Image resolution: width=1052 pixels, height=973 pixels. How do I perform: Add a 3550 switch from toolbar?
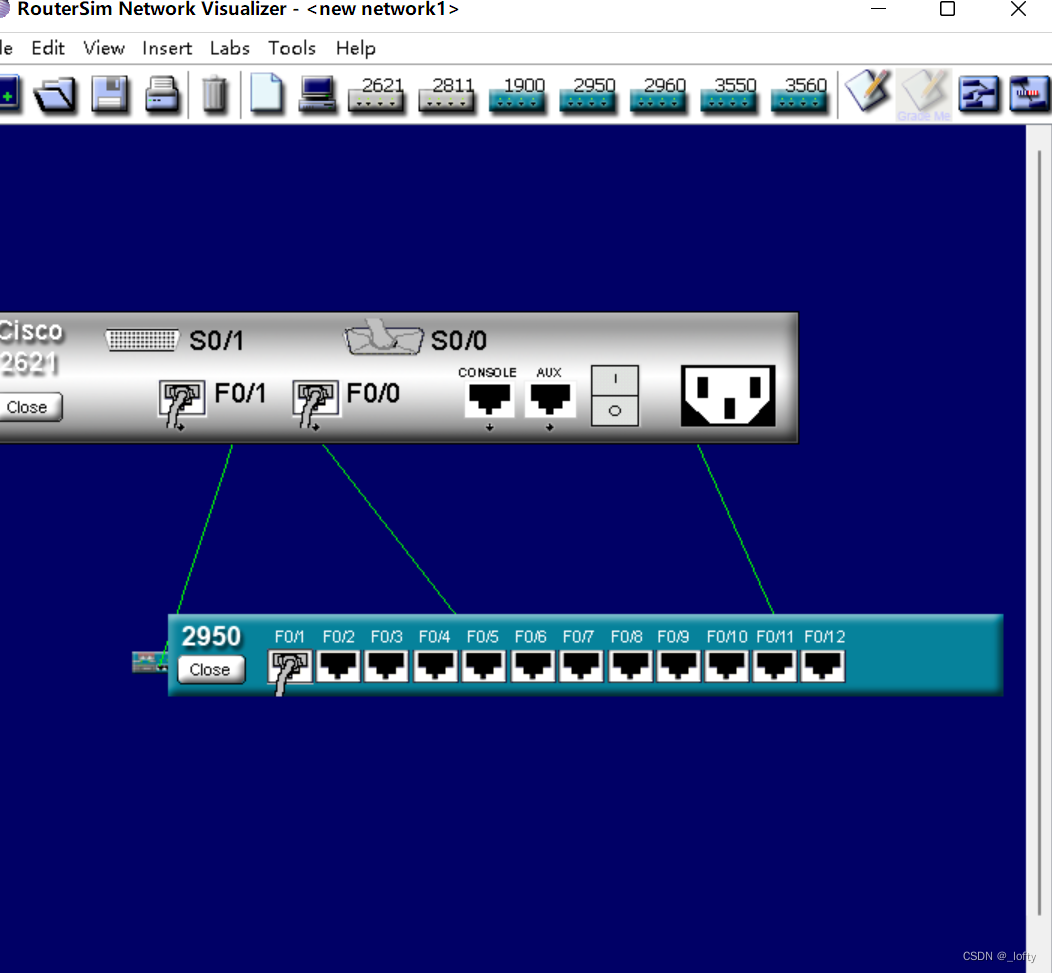pyautogui.click(x=729, y=94)
